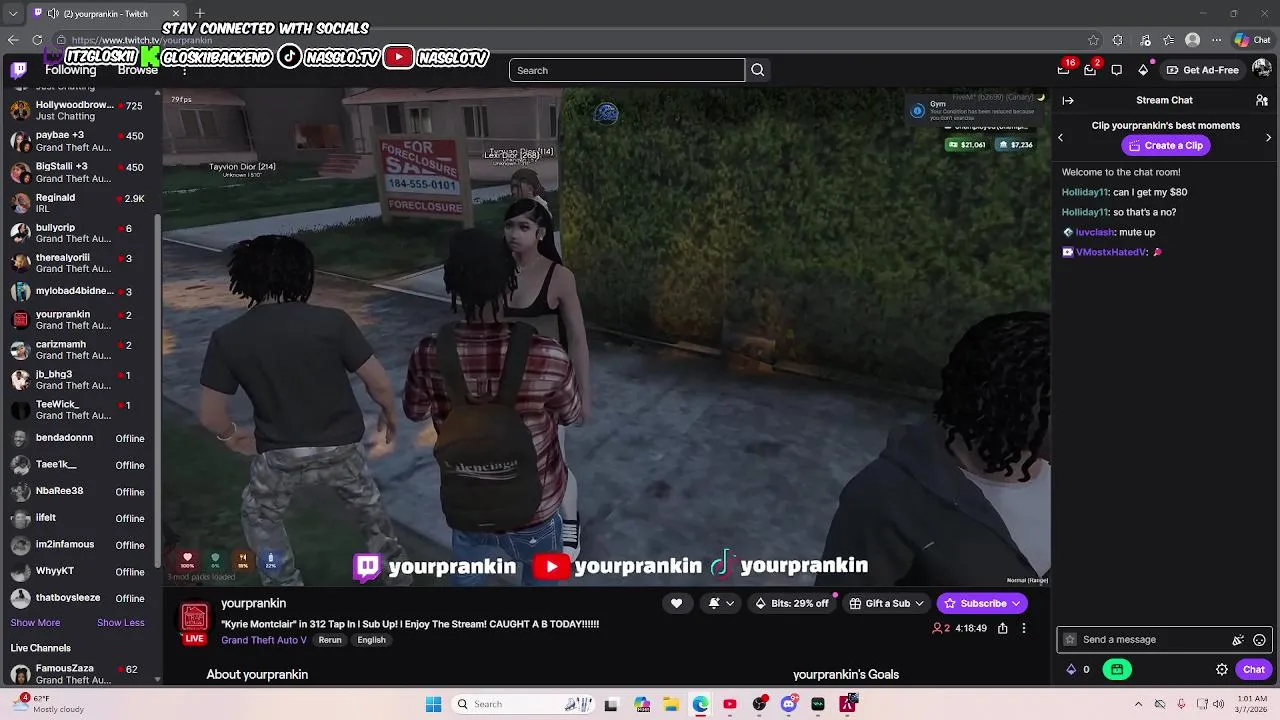Open chat settings gear
Image resolution: width=1280 pixels, height=720 pixels.
click(1222, 670)
